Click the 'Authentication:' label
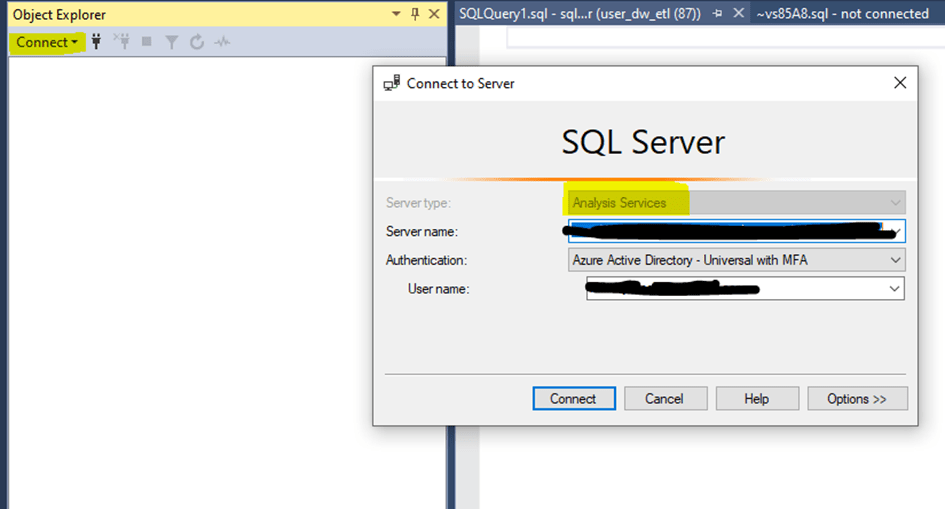 pos(426,260)
